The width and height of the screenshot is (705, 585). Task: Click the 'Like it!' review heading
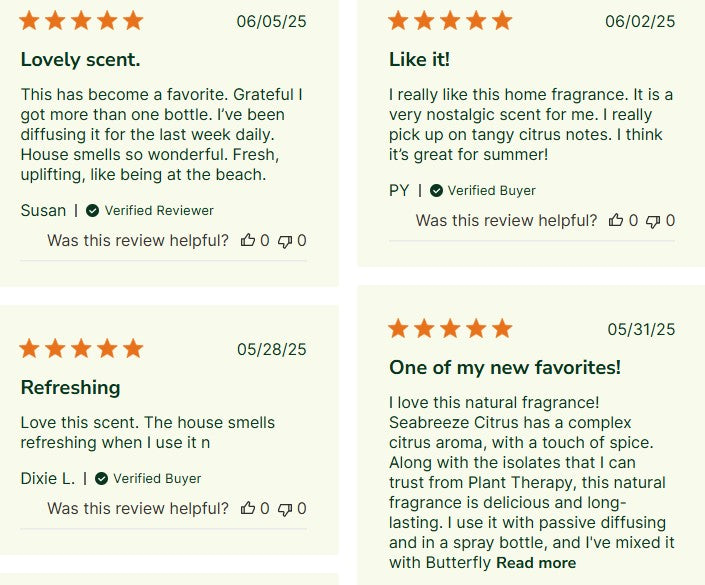(419, 59)
